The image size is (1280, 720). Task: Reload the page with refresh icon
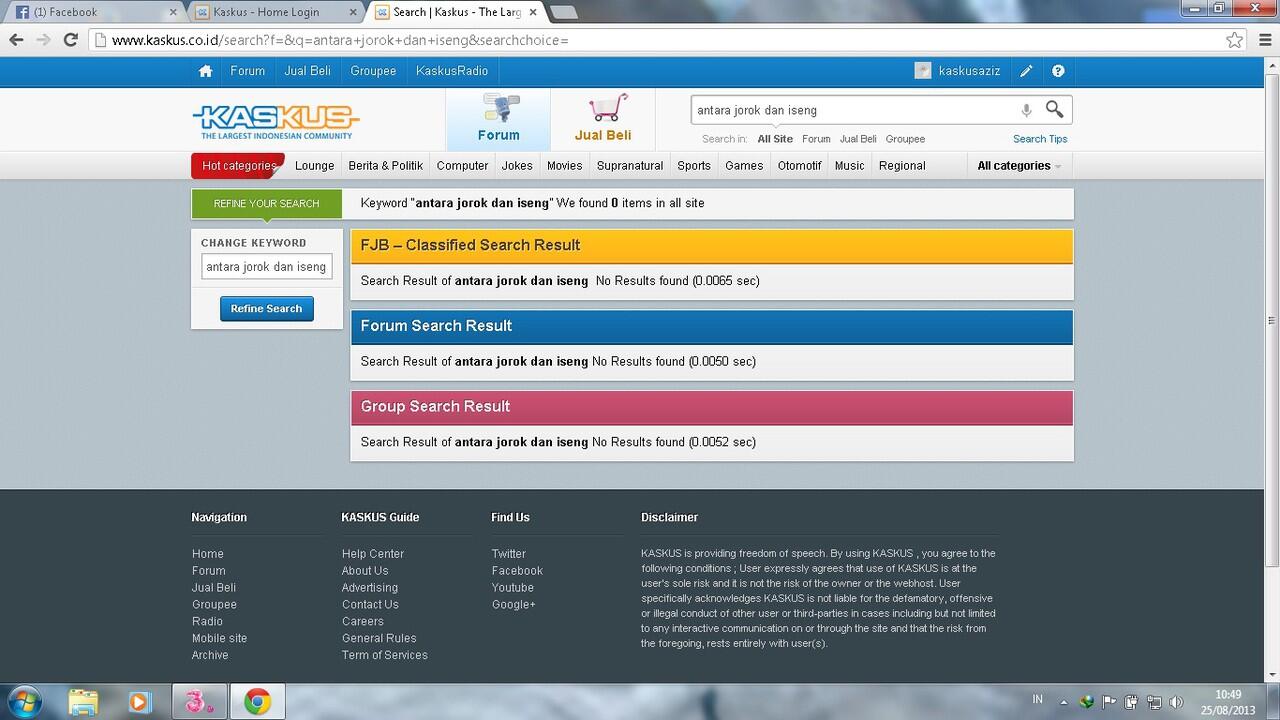click(70, 40)
